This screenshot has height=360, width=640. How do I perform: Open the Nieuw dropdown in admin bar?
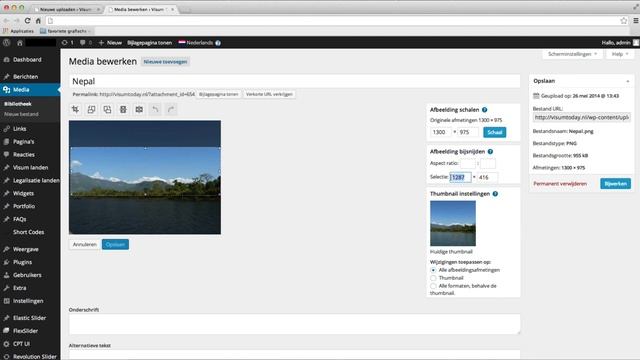(x=110, y=42)
